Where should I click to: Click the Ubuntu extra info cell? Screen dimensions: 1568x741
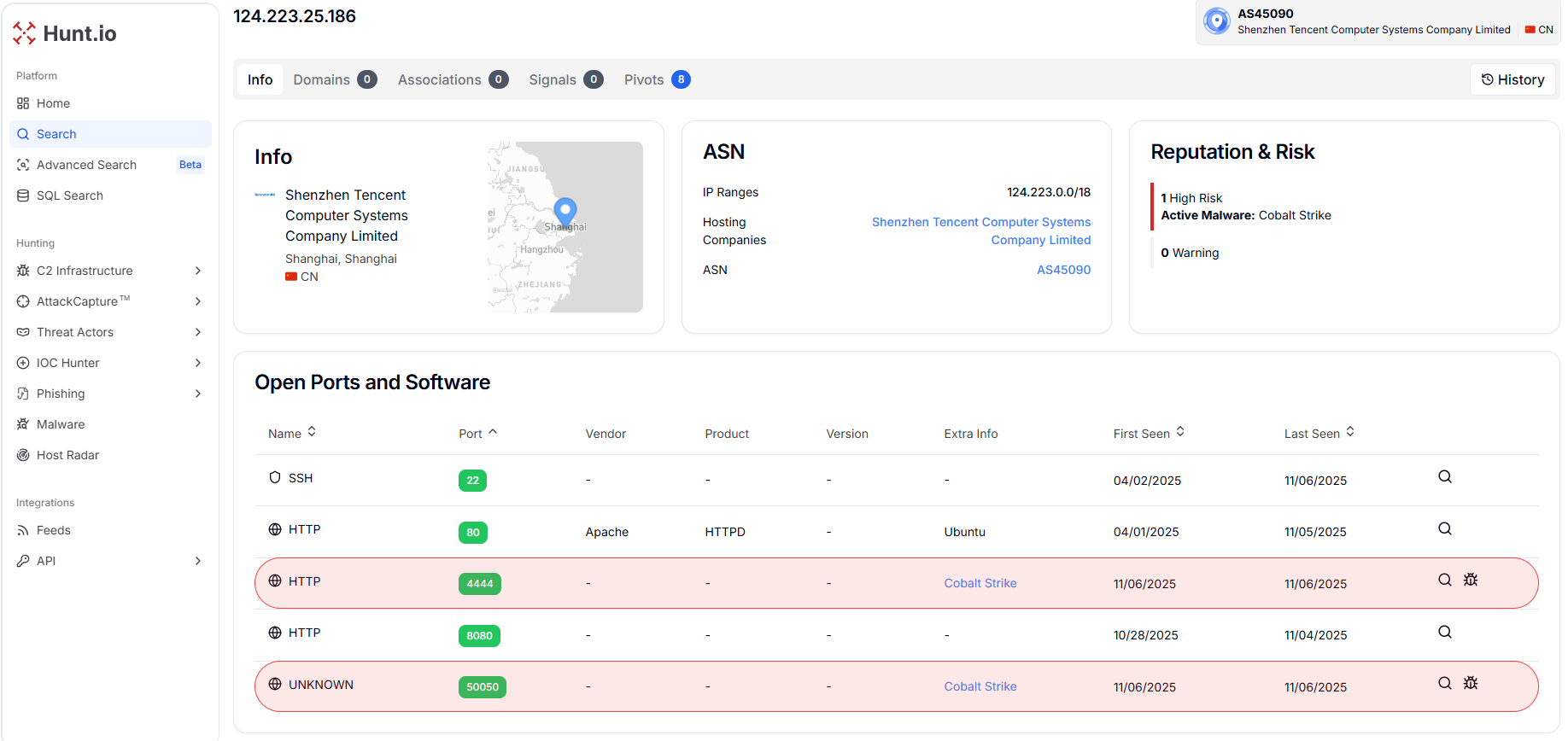point(964,532)
